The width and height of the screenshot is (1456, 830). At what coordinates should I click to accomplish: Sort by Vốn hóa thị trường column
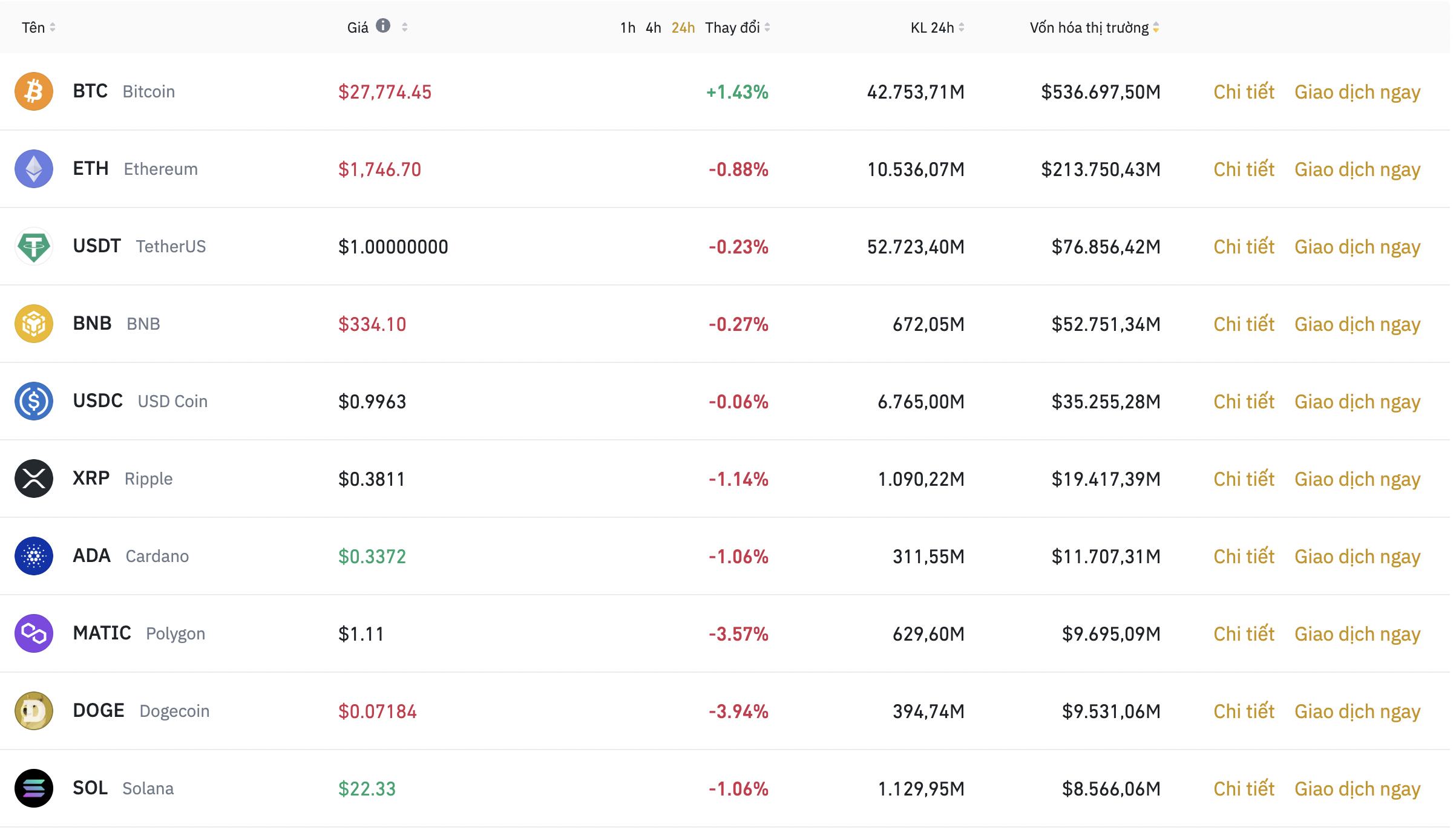(1095, 27)
